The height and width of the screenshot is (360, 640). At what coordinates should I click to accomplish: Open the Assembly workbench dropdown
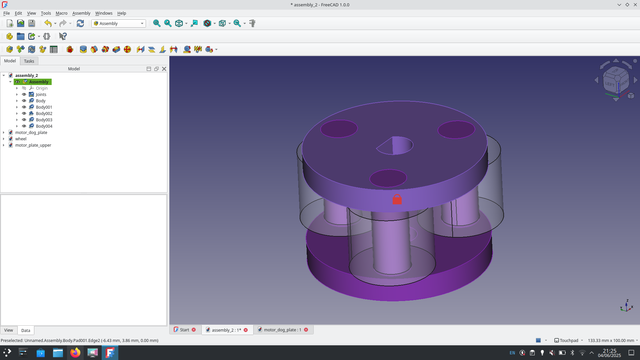[x=119, y=23]
